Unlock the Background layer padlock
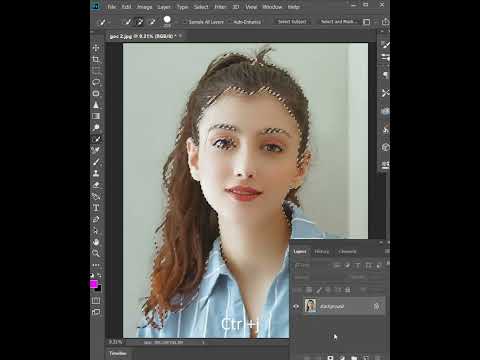The width and height of the screenshot is (480, 360). tap(377, 306)
